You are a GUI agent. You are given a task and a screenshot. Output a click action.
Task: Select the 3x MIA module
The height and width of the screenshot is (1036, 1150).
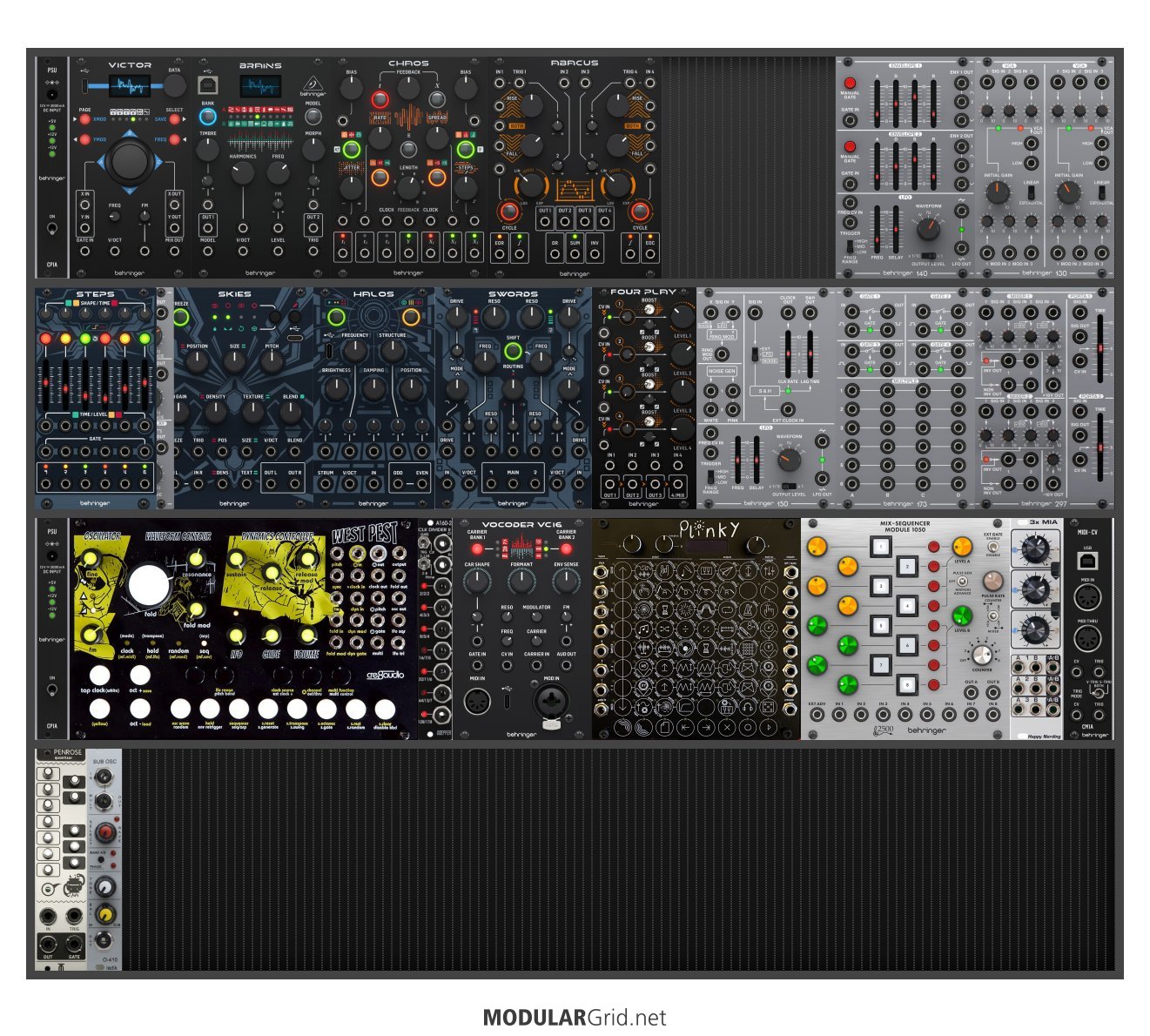tap(1036, 629)
